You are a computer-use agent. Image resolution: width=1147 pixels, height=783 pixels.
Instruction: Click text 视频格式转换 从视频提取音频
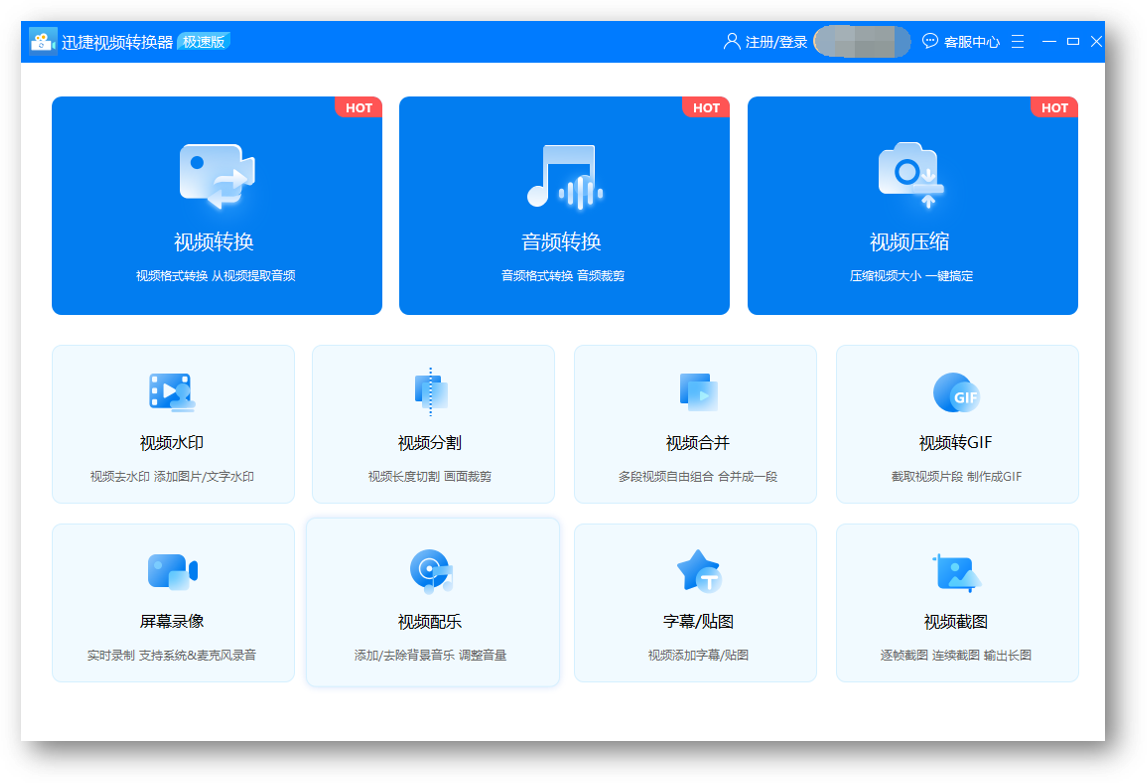[216, 276]
